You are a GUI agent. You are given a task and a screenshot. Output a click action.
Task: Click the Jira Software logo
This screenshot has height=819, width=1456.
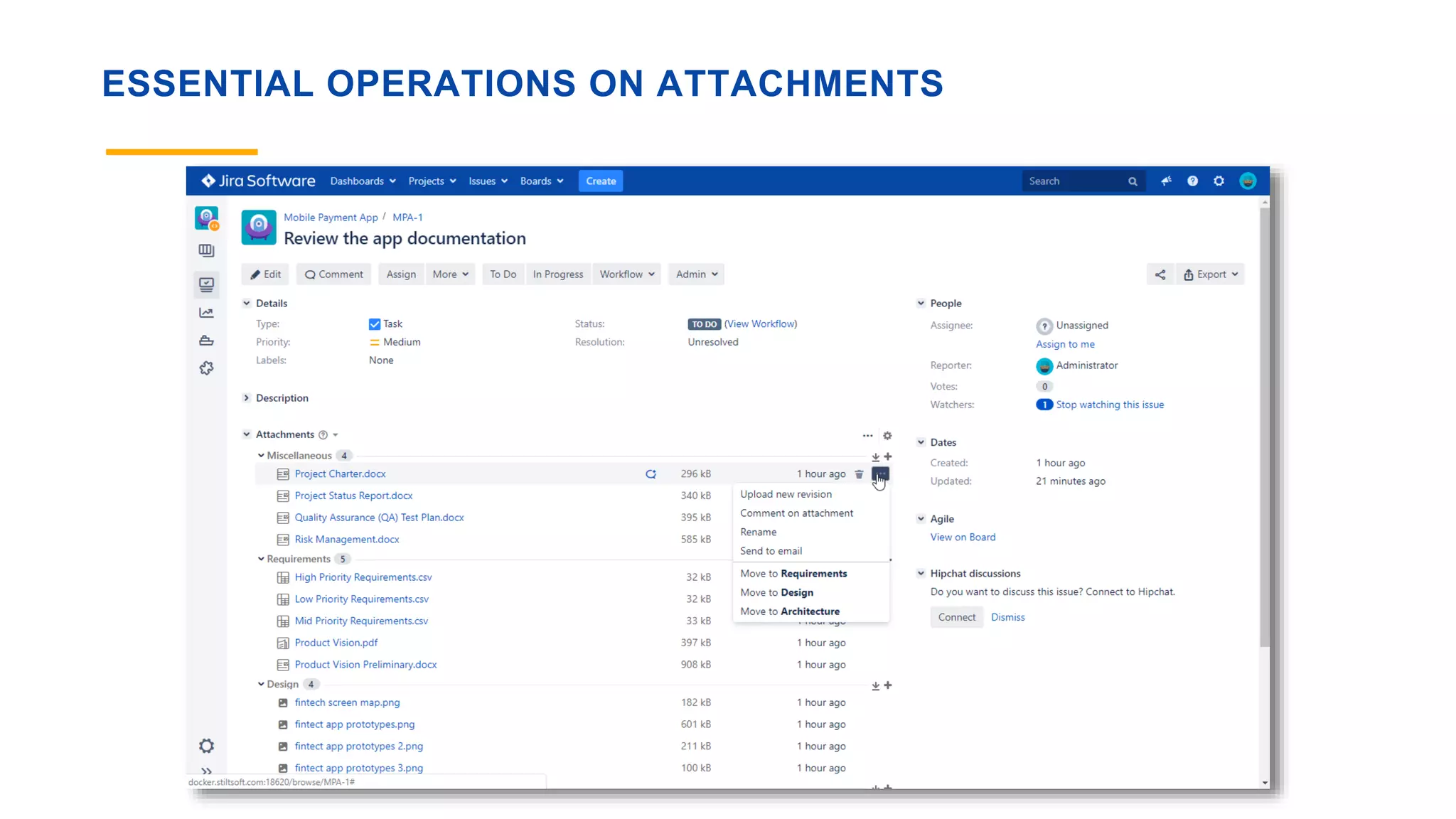(x=258, y=181)
